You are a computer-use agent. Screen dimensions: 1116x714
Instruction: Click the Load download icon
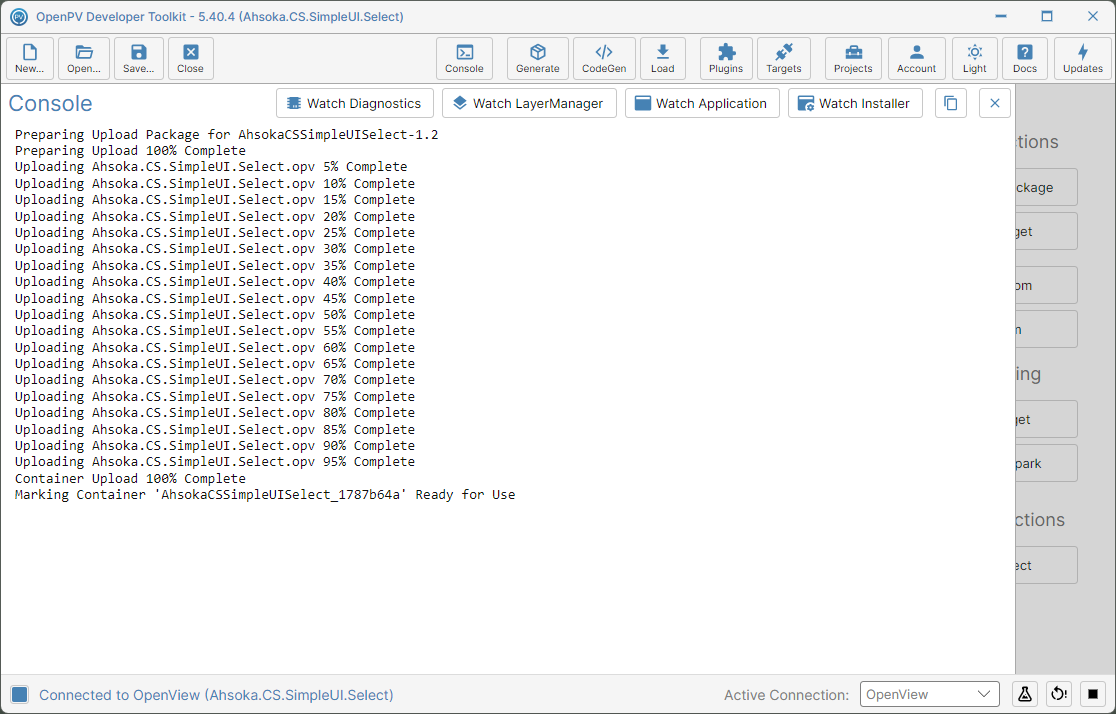(663, 58)
